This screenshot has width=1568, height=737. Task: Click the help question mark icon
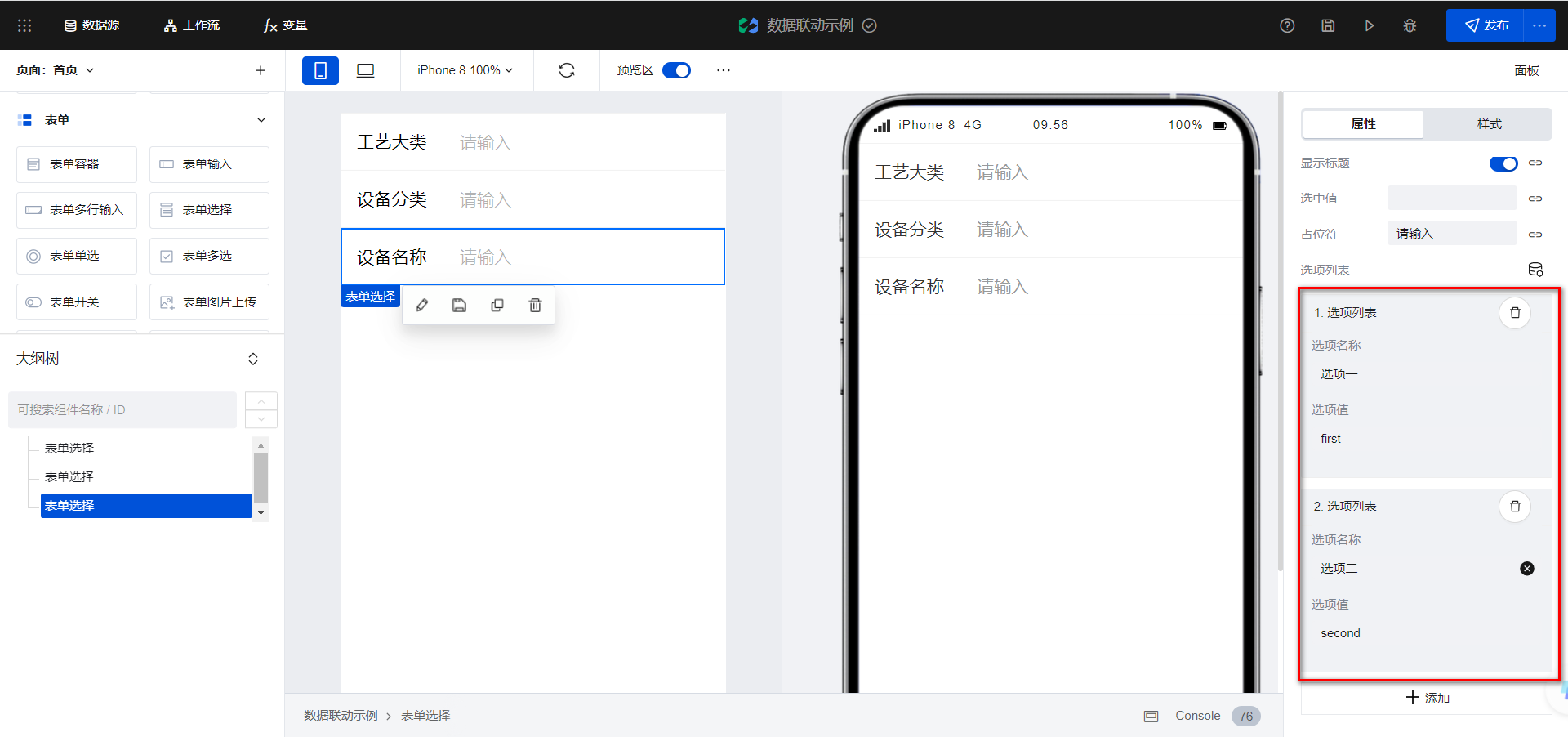(1287, 25)
